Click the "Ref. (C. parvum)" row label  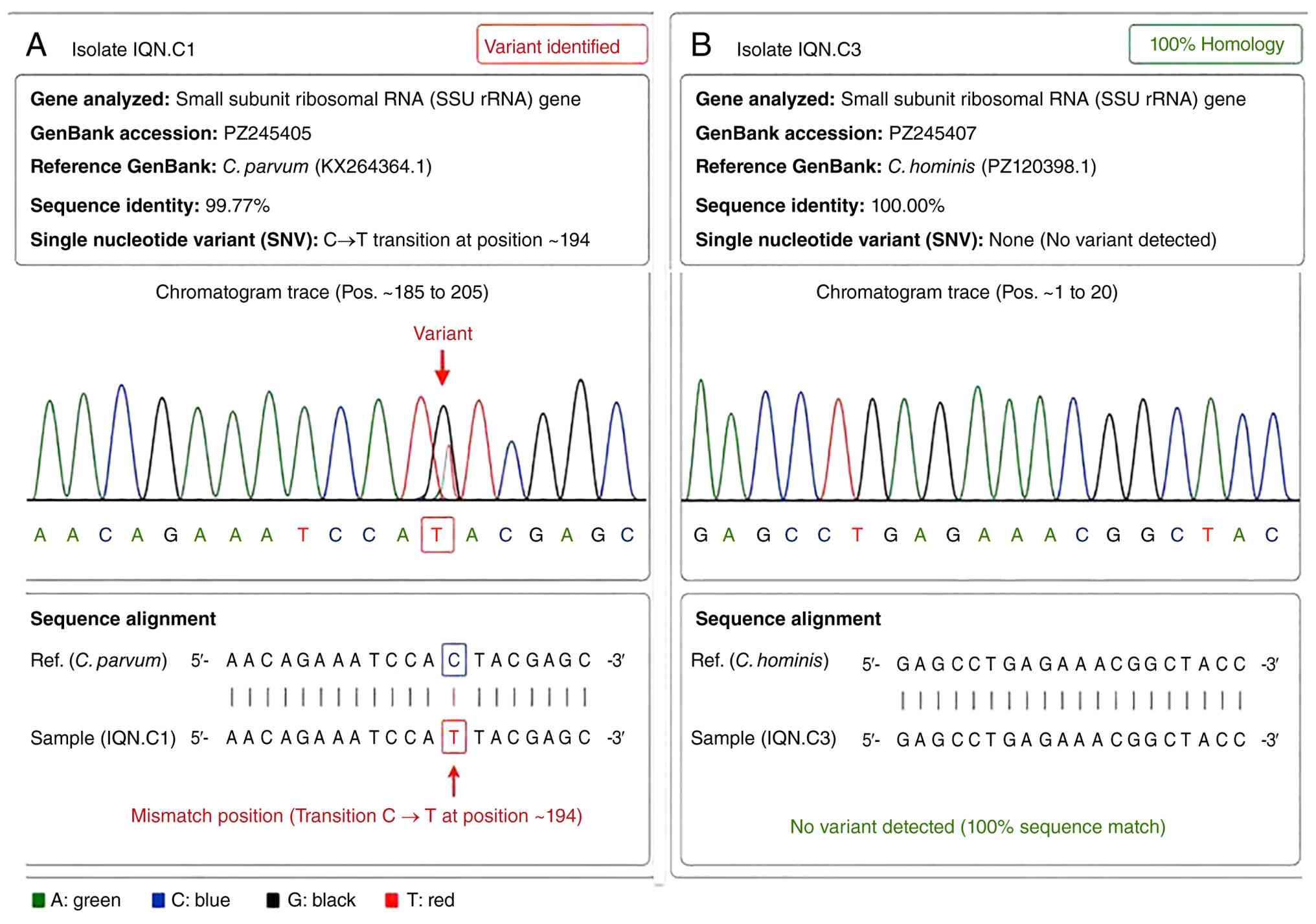coord(99,660)
